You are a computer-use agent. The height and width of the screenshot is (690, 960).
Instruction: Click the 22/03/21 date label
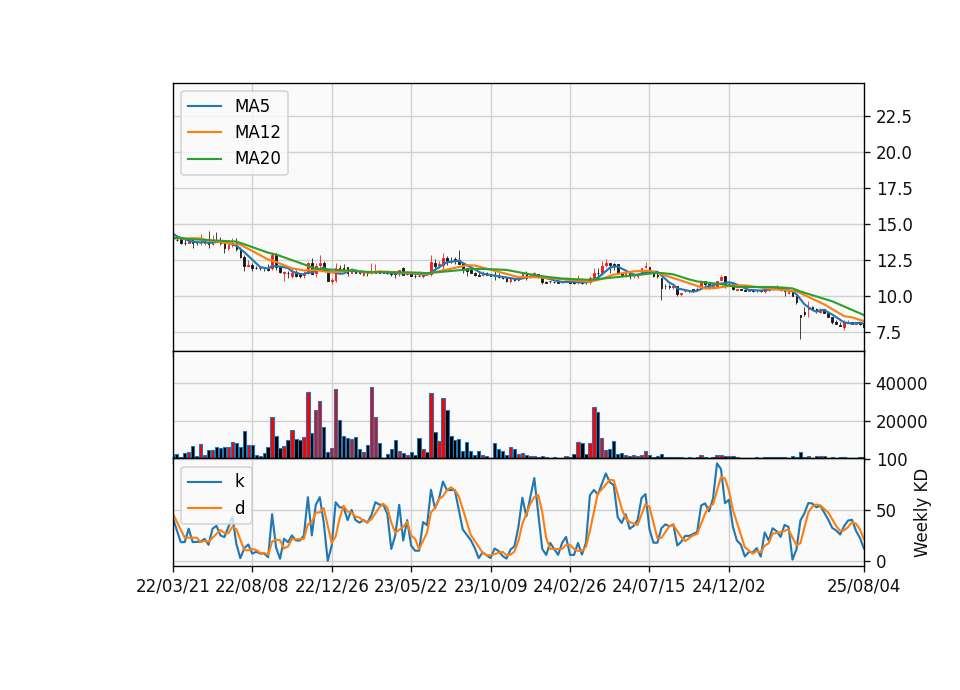click(x=173, y=586)
